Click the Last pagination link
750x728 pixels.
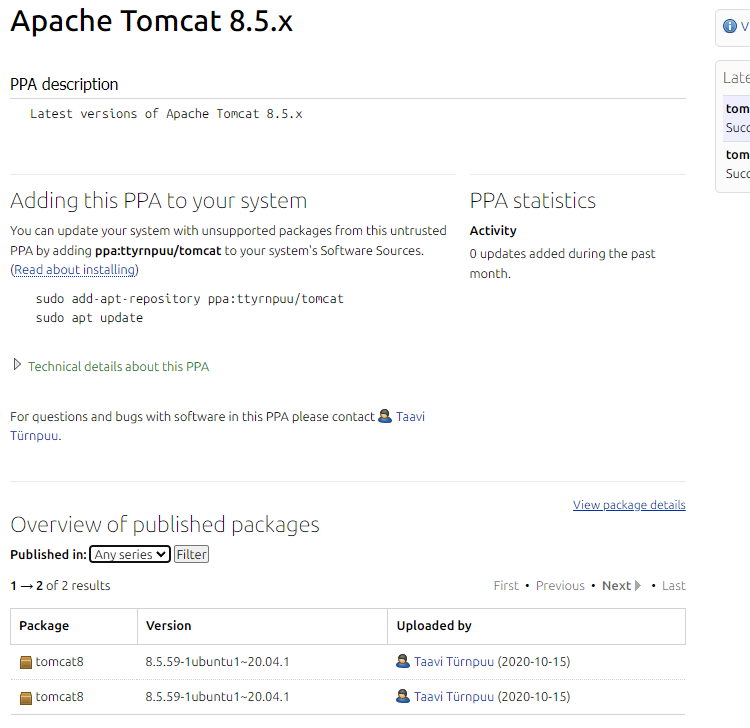coord(673,585)
